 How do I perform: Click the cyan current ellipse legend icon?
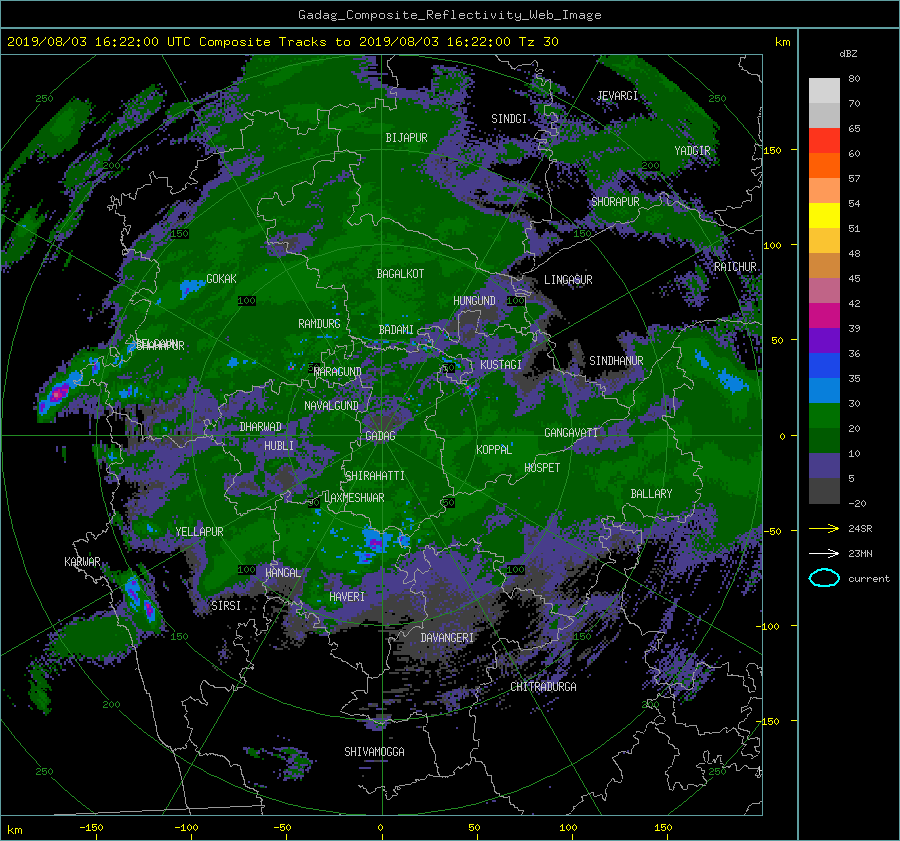coord(824,578)
